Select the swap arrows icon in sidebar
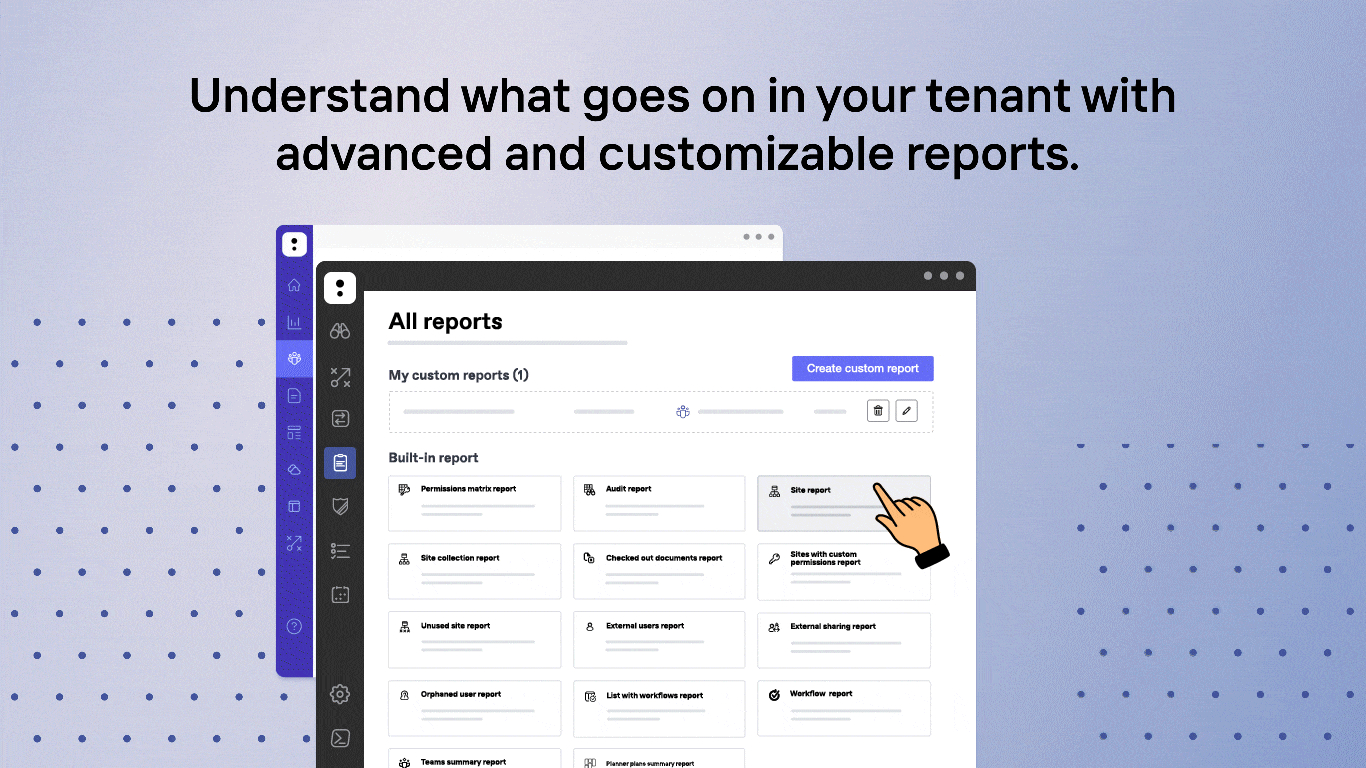This screenshot has height=768, width=1366. point(340,418)
